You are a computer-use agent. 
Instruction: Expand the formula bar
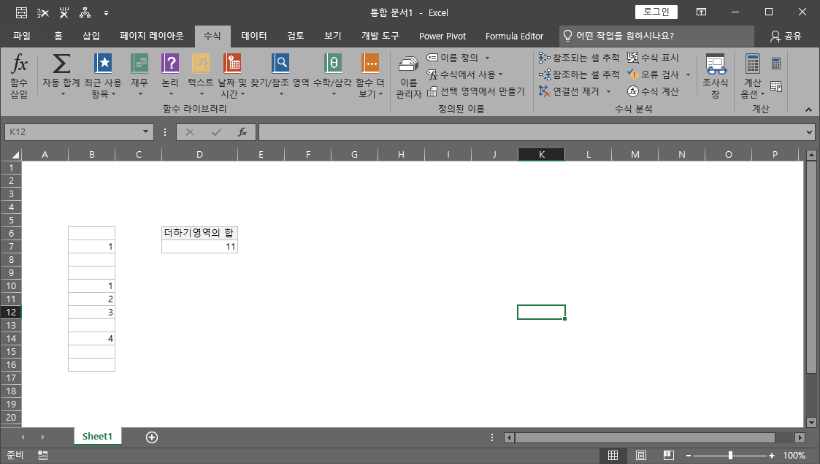809,132
